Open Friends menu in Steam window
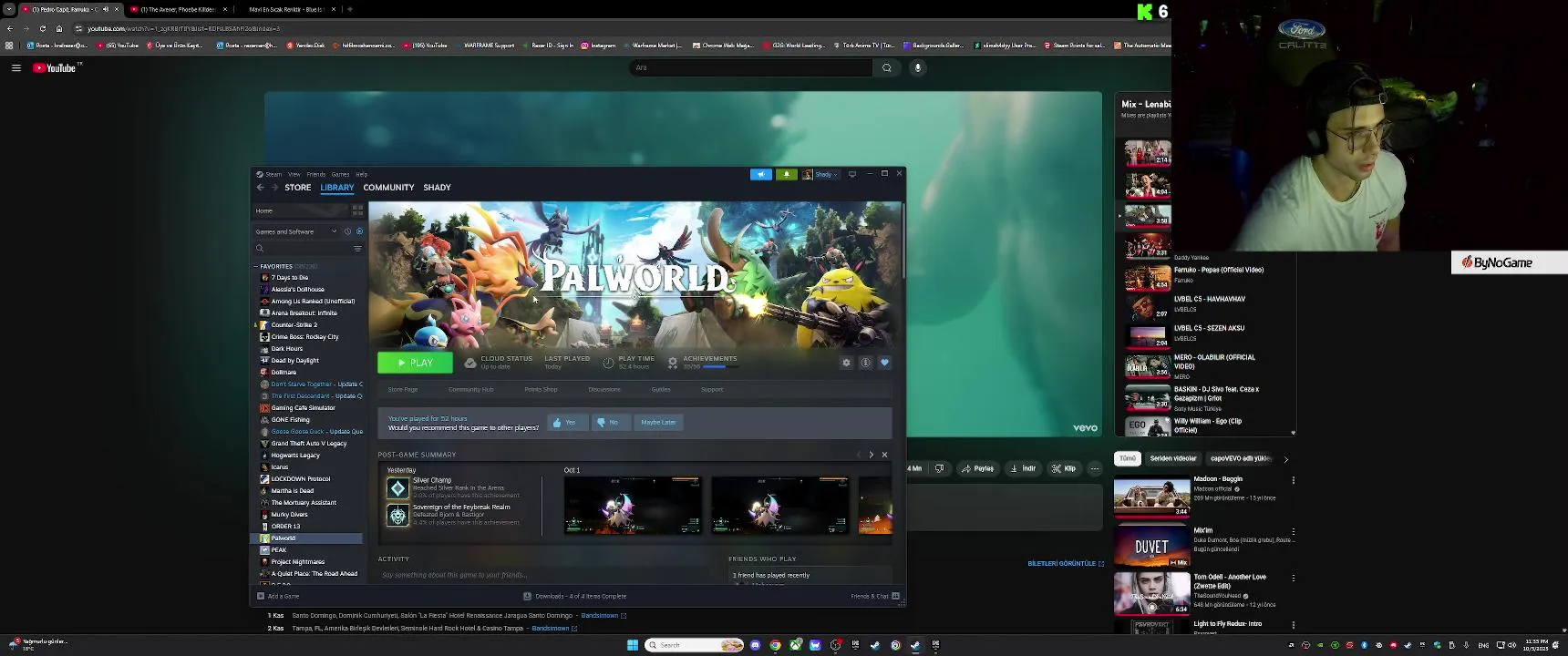This screenshot has width=1568, height=656. (315, 174)
